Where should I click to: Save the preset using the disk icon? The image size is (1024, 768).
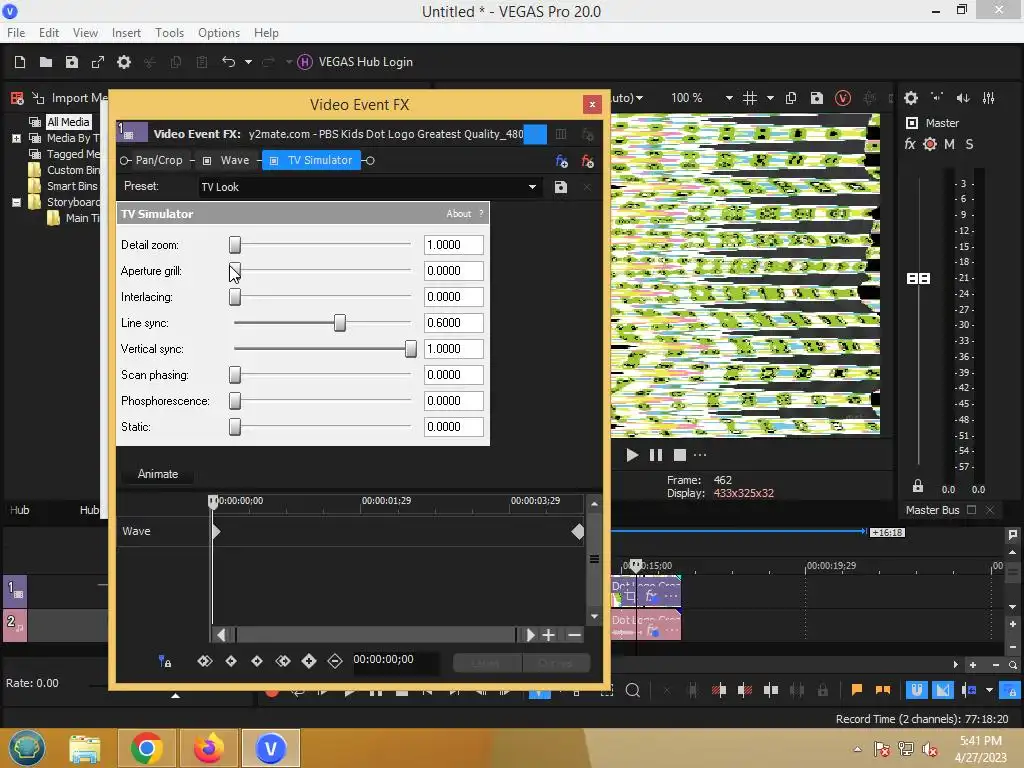560,187
